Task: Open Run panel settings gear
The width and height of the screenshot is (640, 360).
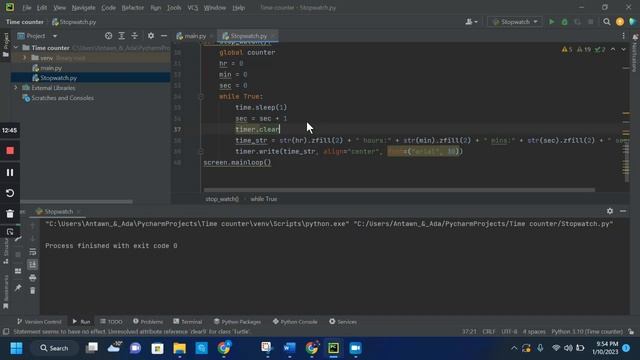Action: point(609,211)
